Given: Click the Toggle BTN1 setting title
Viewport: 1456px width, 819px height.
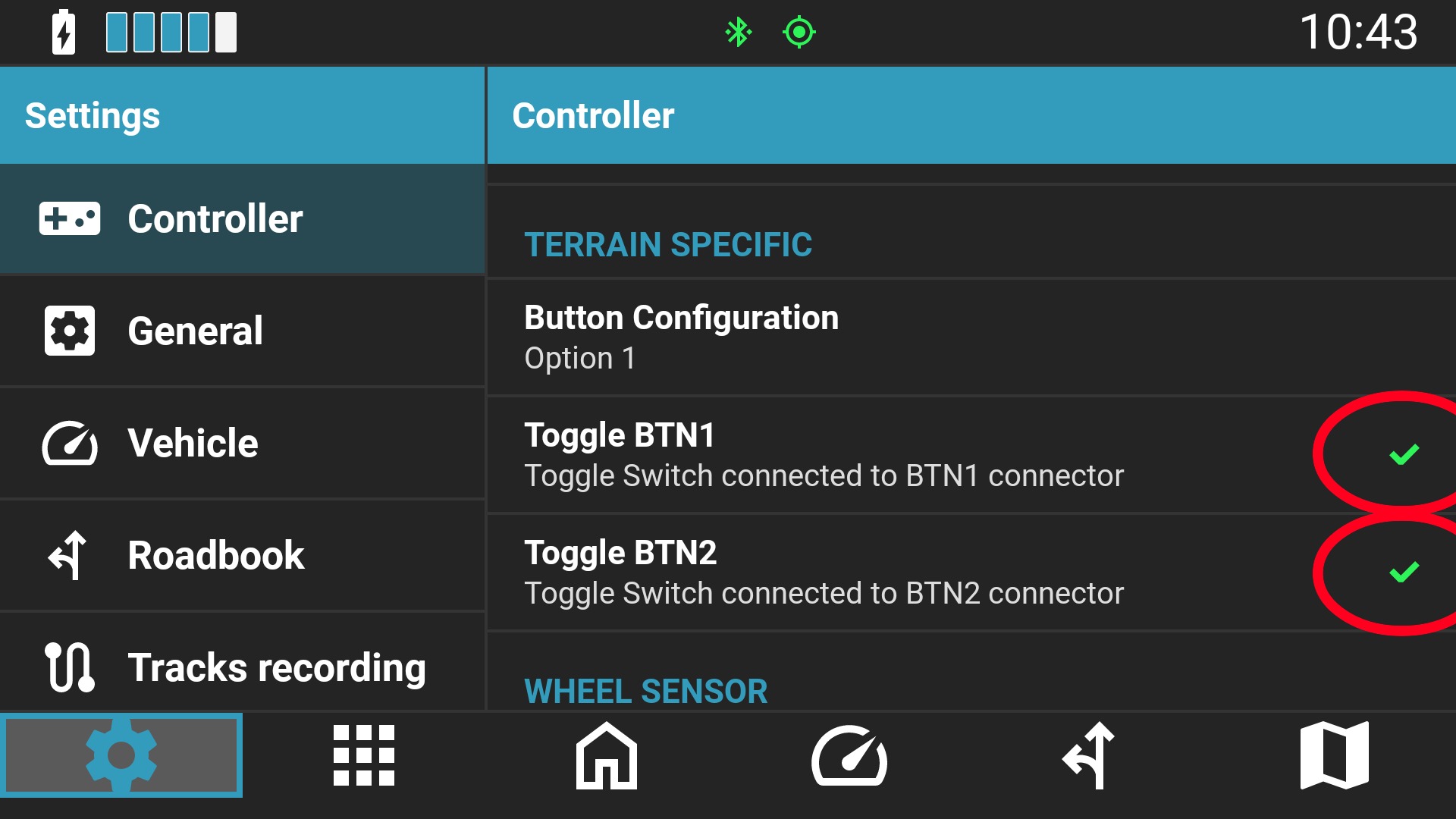Looking at the screenshot, I should click(620, 435).
